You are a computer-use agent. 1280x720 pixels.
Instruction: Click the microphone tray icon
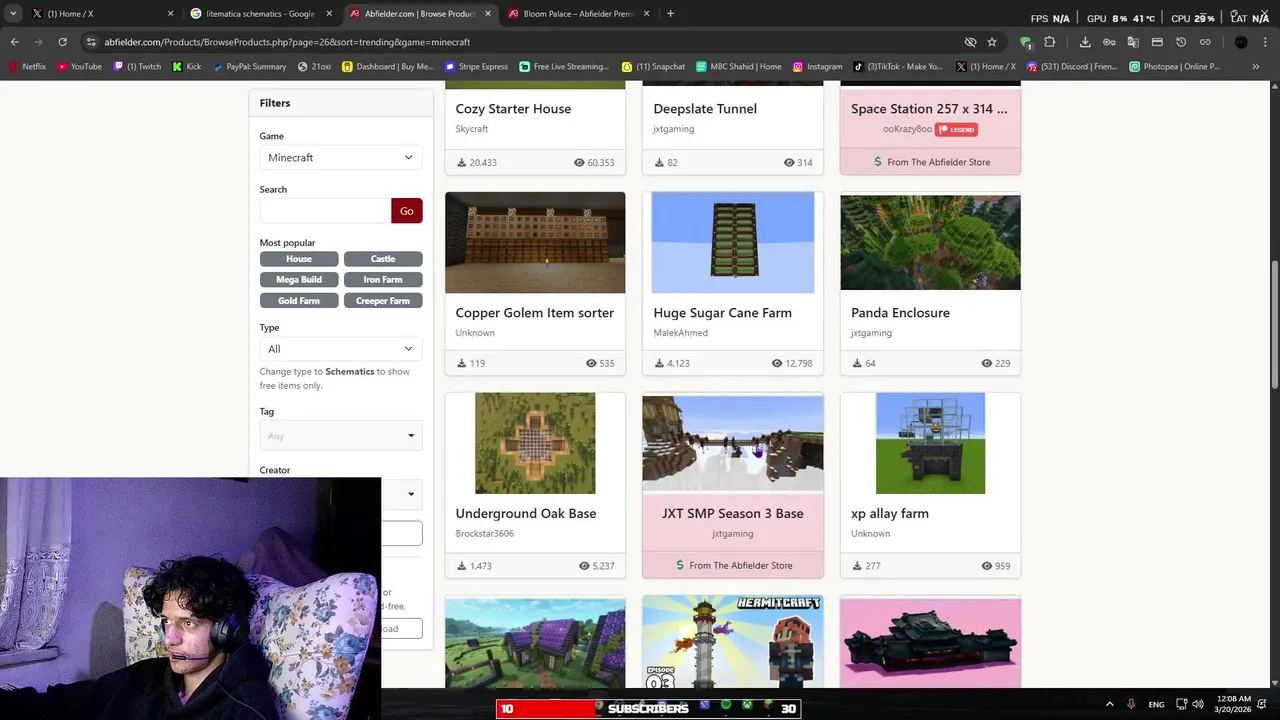1131,704
